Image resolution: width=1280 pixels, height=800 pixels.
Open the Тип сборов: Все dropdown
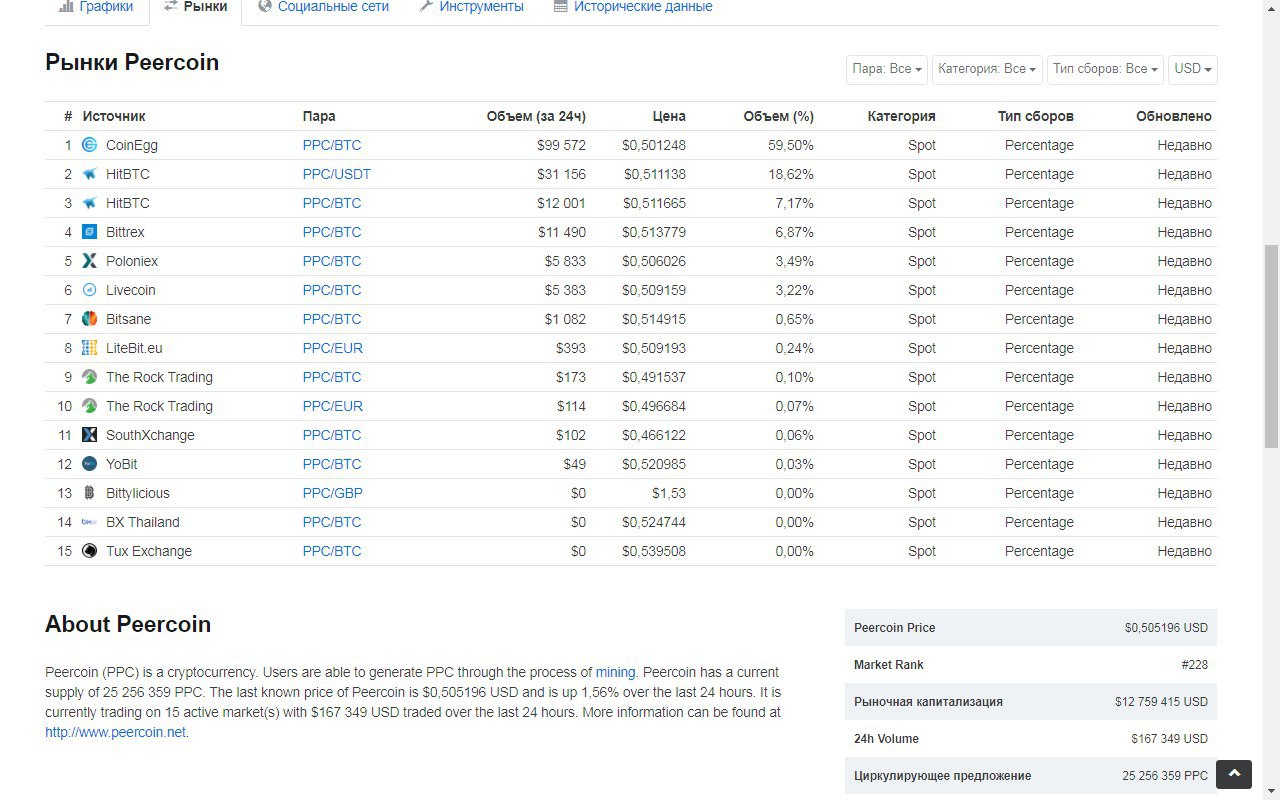[x=1105, y=69]
